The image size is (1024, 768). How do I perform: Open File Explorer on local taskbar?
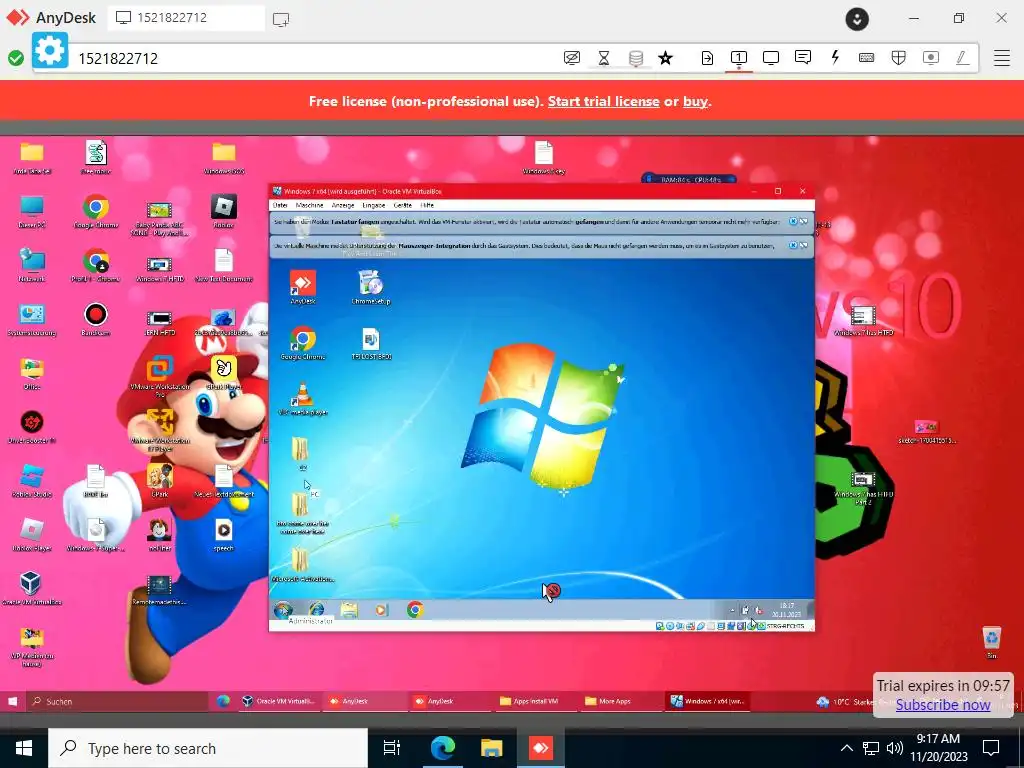click(491, 748)
